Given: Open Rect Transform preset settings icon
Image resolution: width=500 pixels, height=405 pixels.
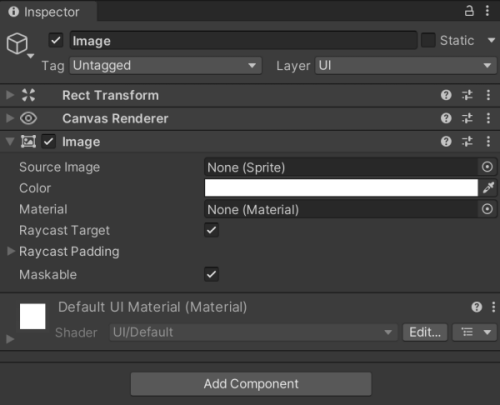Looking at the screenshot, I should click(467, 95).
